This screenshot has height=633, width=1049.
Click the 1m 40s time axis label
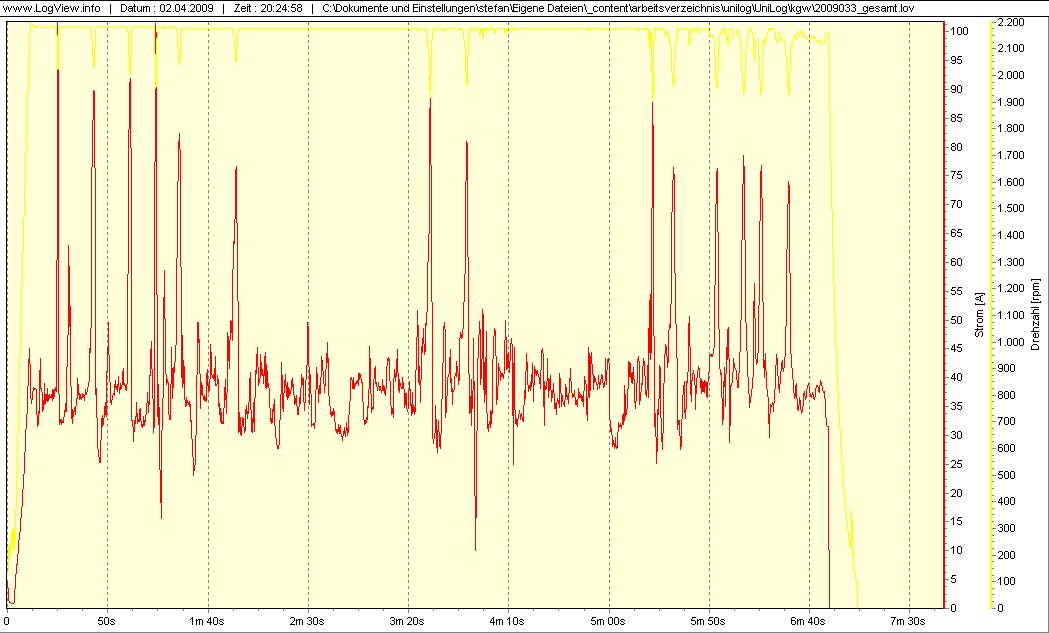click(207, 621)
